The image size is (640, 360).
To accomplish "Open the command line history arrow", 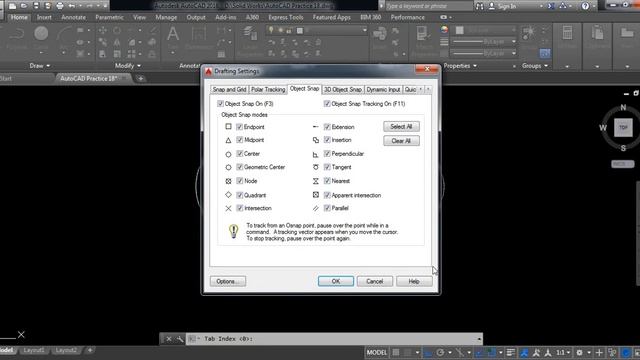I will 479,339.
